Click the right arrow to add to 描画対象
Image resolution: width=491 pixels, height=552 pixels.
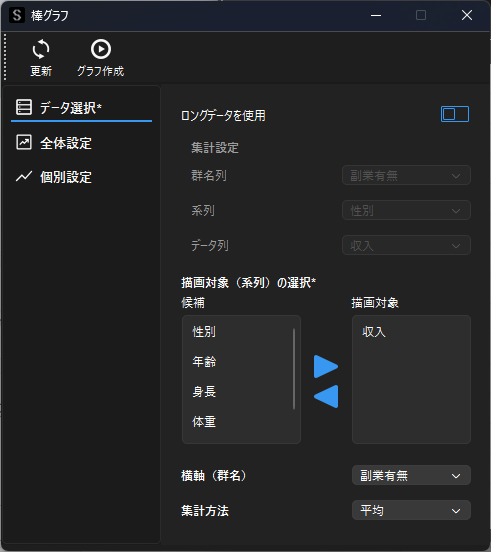point(326,366)
